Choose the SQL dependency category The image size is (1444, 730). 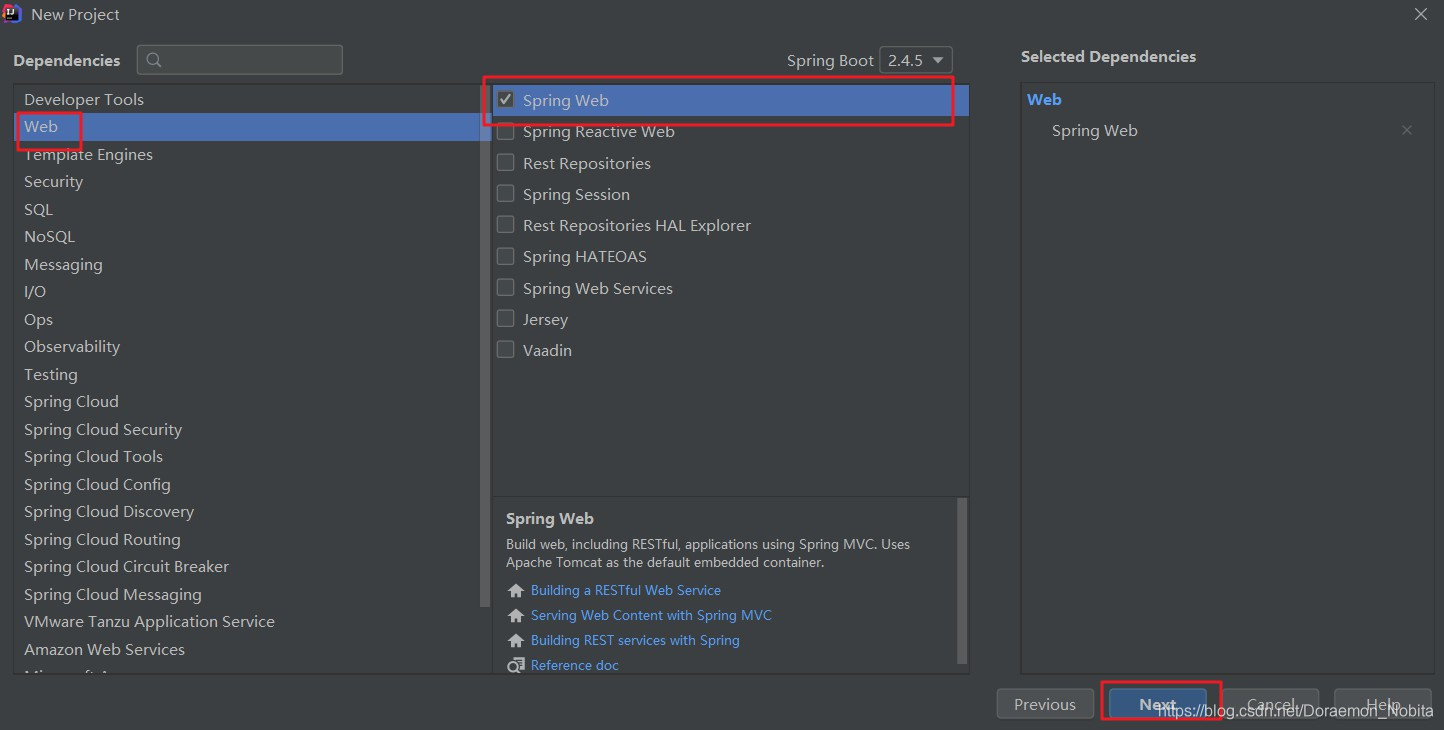pyautogui.click(x=39, y=209)
